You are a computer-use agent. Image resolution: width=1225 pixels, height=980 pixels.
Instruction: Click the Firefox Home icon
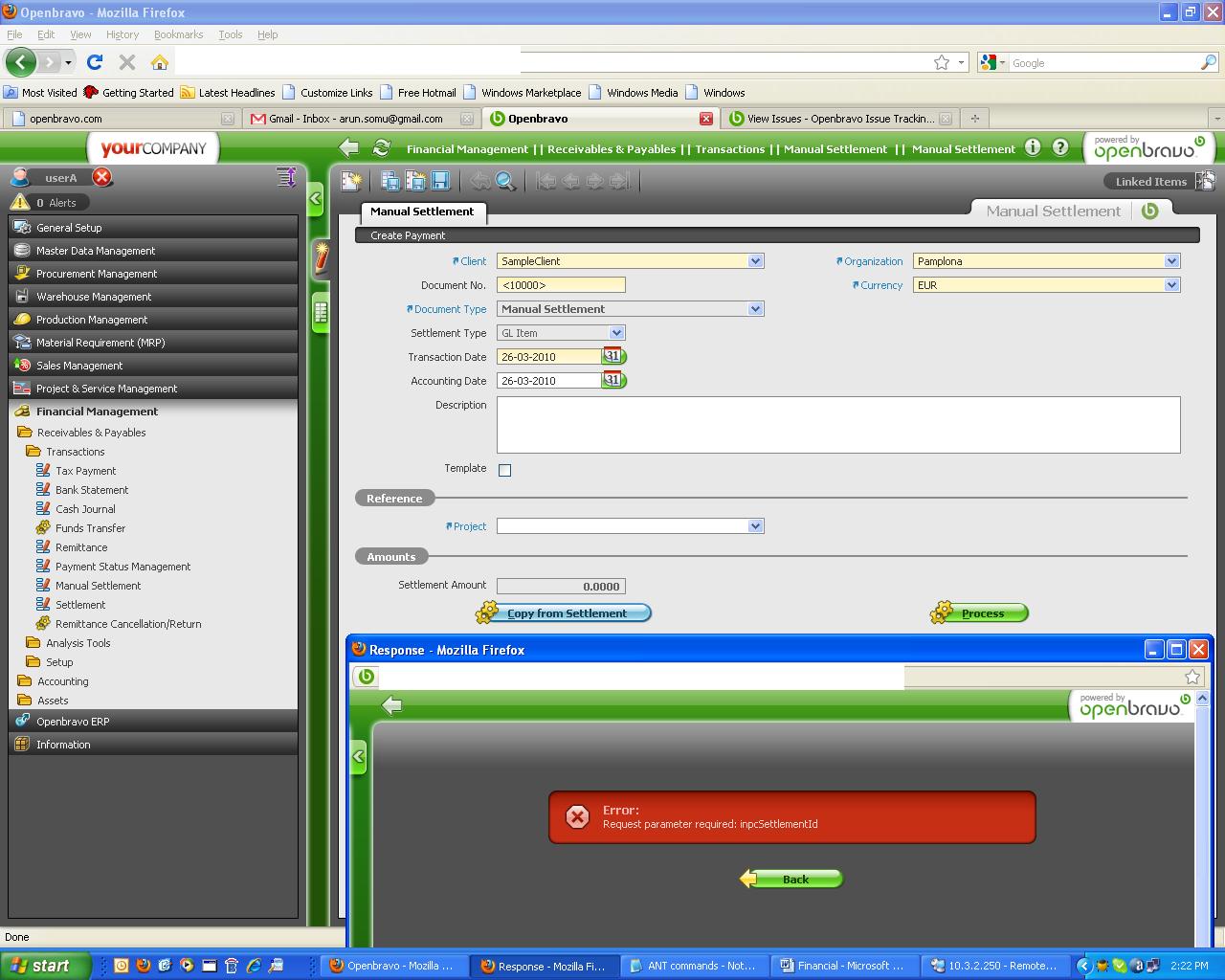(x=160, y=62)
